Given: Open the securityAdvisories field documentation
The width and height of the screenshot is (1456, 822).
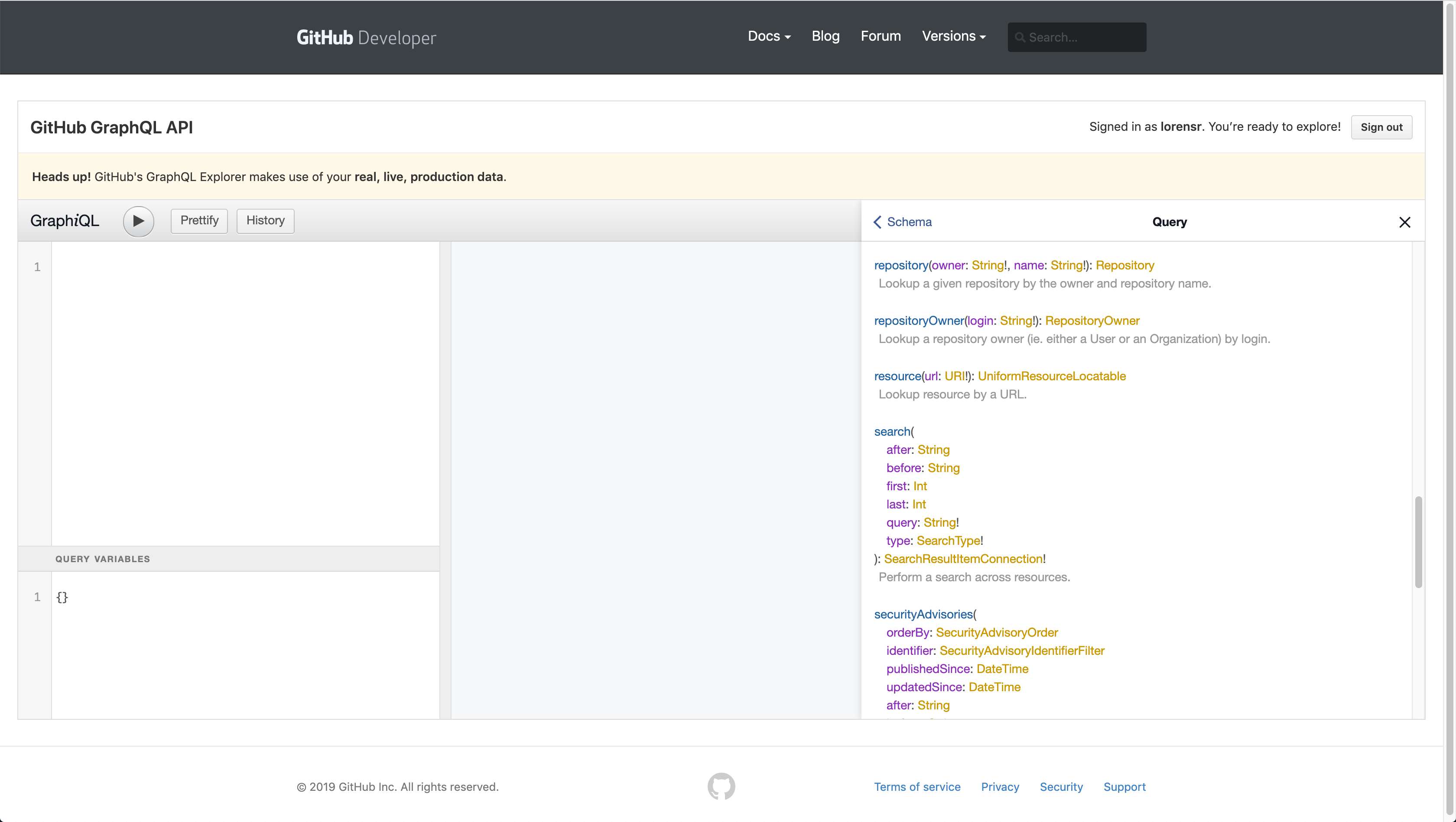Looking at the screenshot, I should 923,614.
